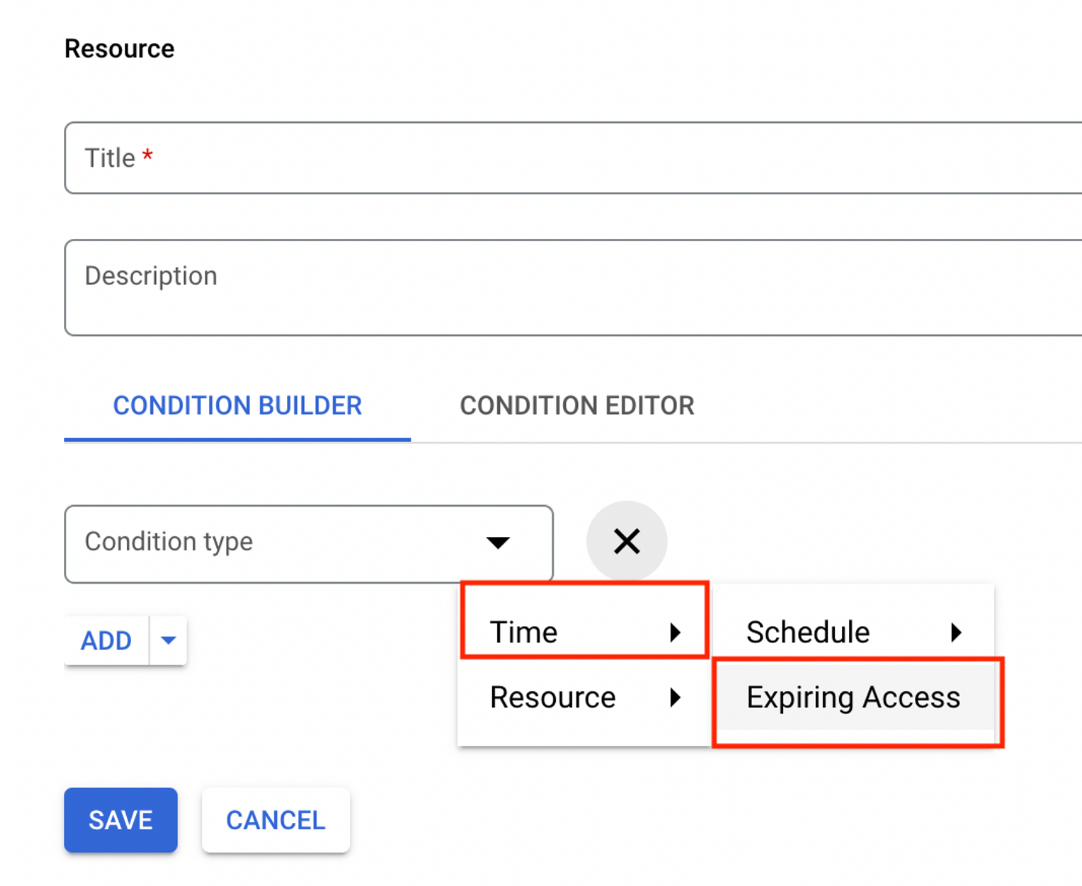The image size is (1082, 886).
Task: Click the arrow next to Schedule
Action: coord(956,632)
